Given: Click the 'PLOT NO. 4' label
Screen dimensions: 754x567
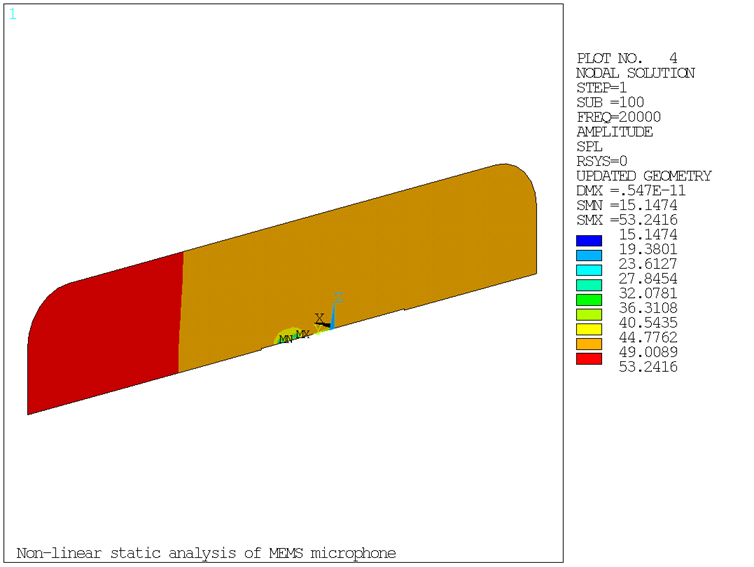Looking at the screenshot, I should tap(627, 59).
